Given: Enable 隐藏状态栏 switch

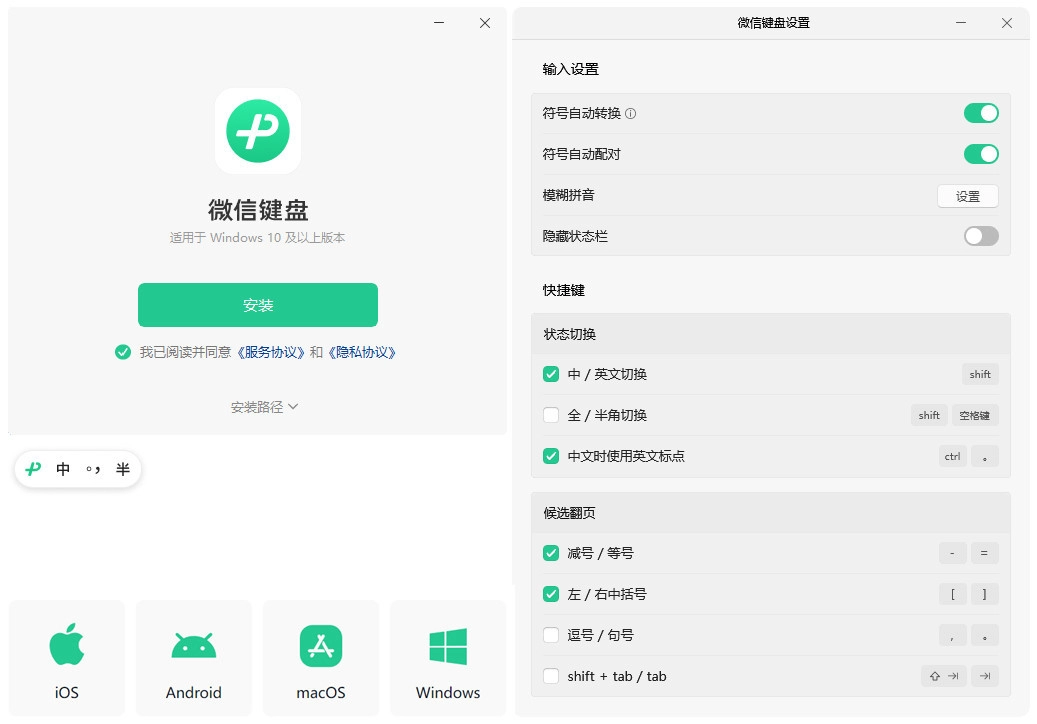Looking at the screenshot, I should pos(981,236).
